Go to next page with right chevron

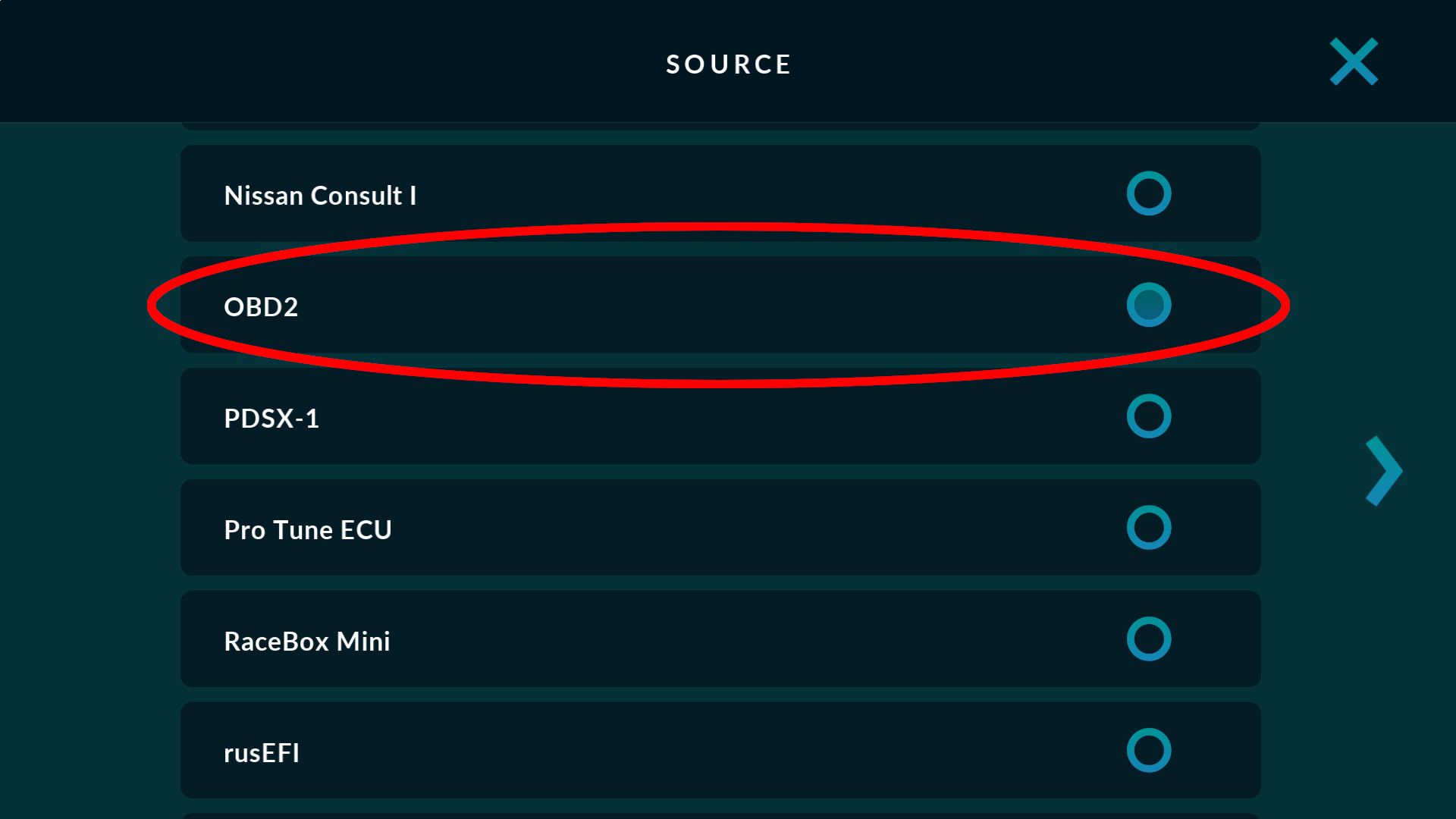[x=1384, y=471]
